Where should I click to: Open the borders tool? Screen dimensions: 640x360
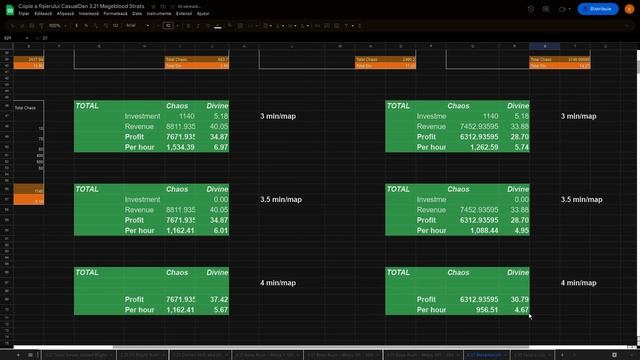pos(240,26)
